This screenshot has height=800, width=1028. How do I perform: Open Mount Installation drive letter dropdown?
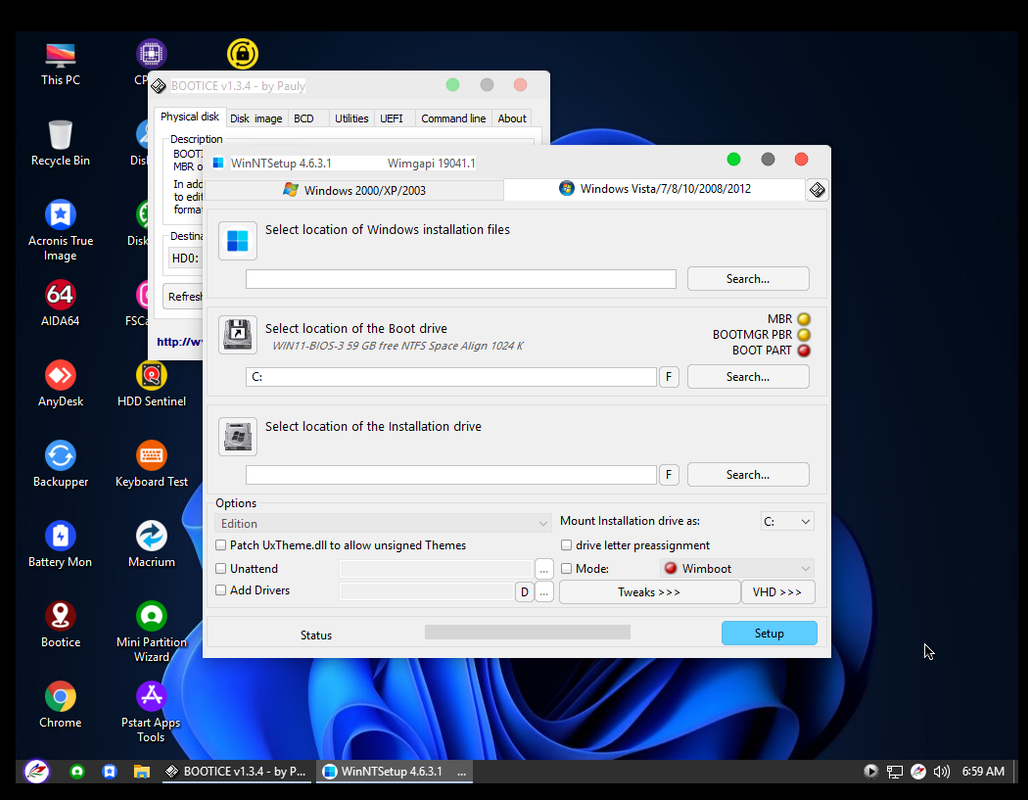(x=787, y=521)
